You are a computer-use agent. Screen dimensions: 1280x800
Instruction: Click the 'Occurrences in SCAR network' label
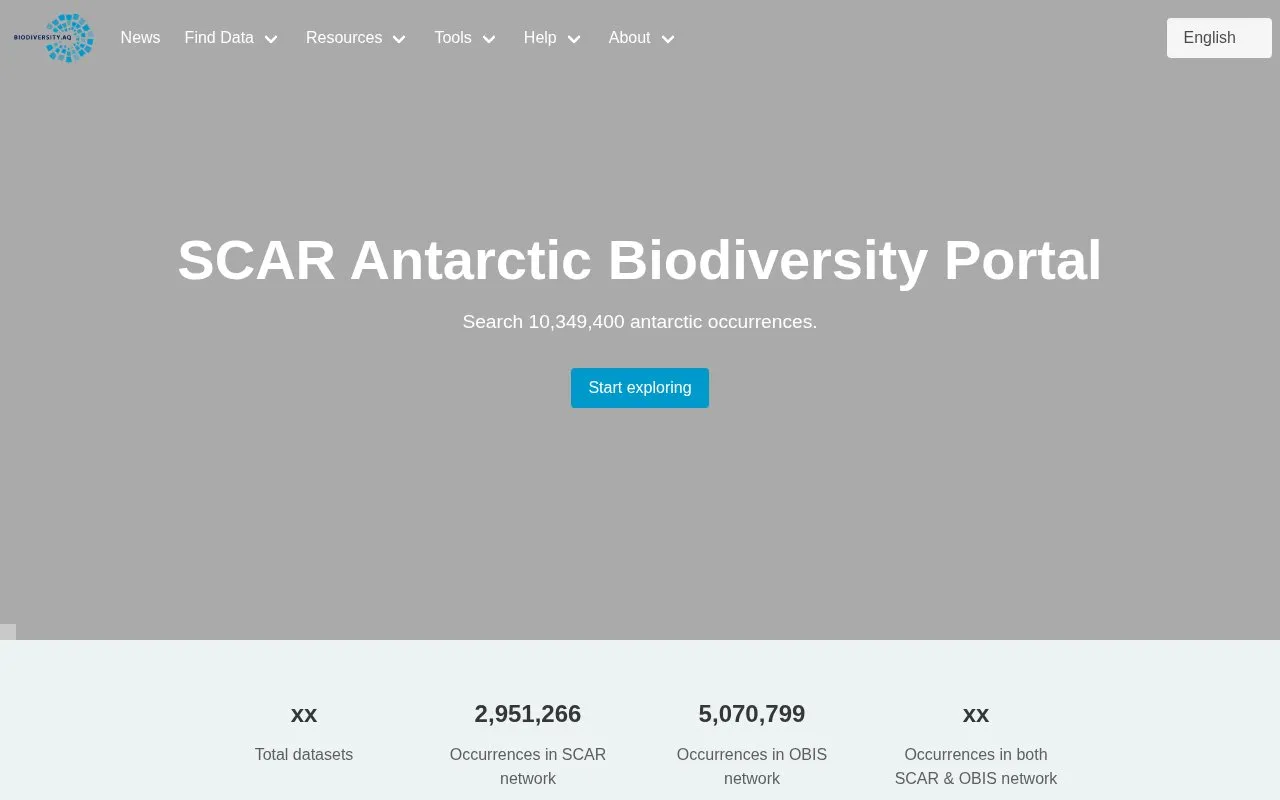tap(528, 767)
